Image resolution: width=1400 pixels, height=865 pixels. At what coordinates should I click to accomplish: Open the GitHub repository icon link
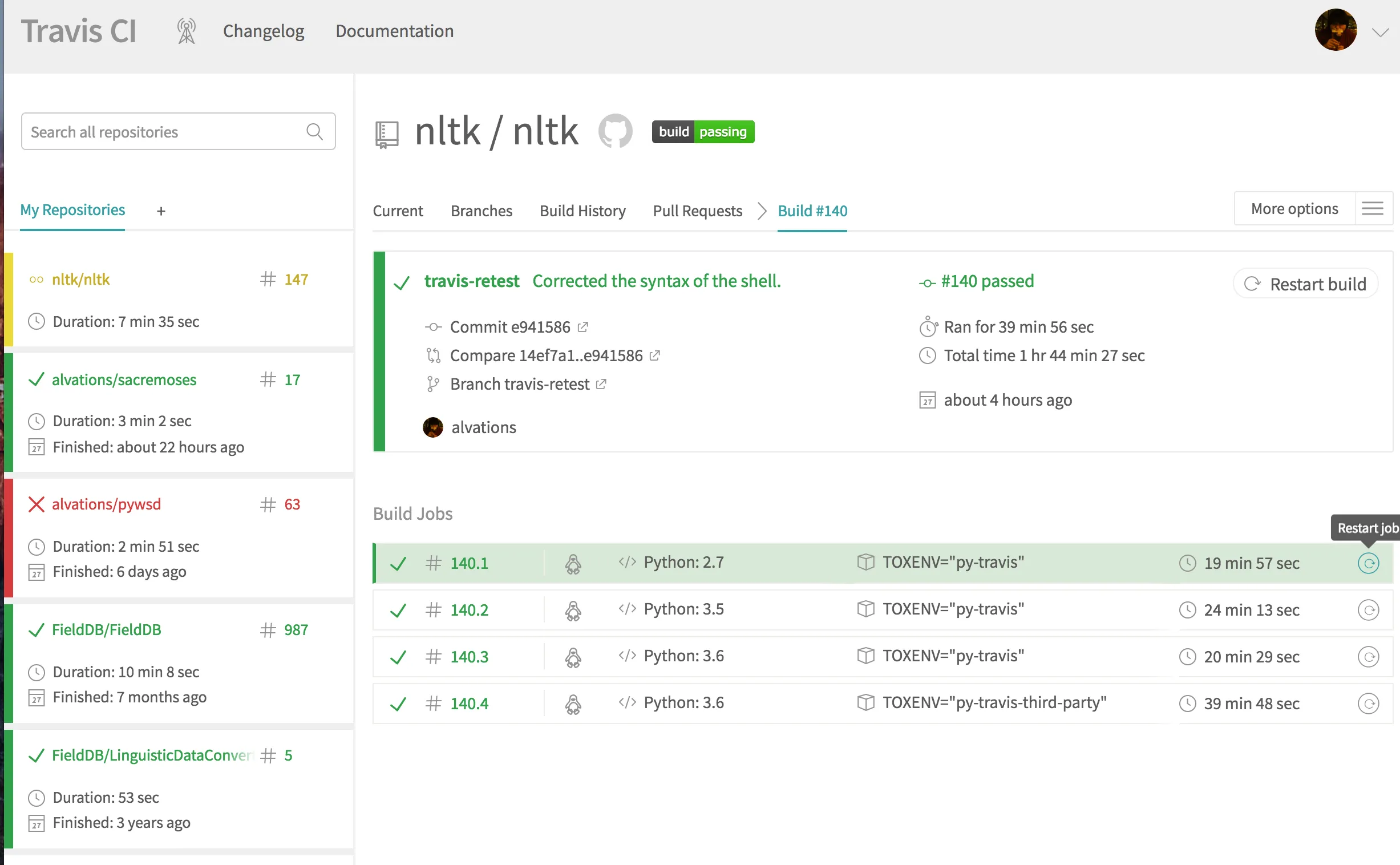(x=616, y=131)
